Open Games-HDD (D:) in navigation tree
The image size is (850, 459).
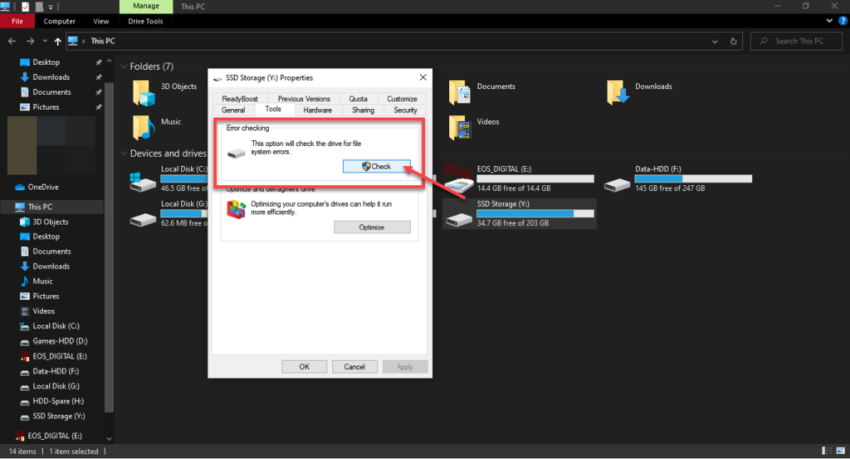click(60, 341)
